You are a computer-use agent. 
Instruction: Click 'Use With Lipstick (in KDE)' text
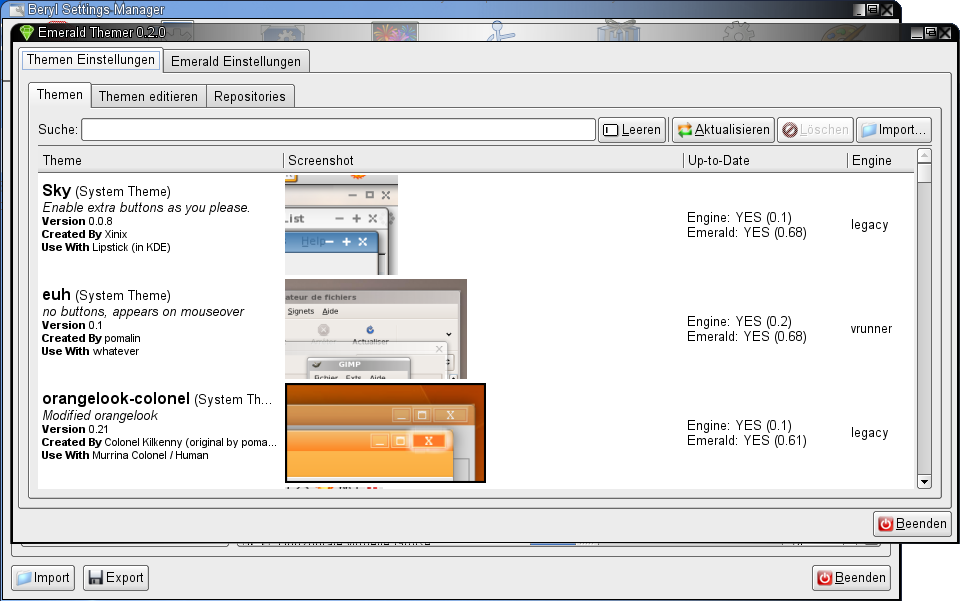tap(106, 247)
